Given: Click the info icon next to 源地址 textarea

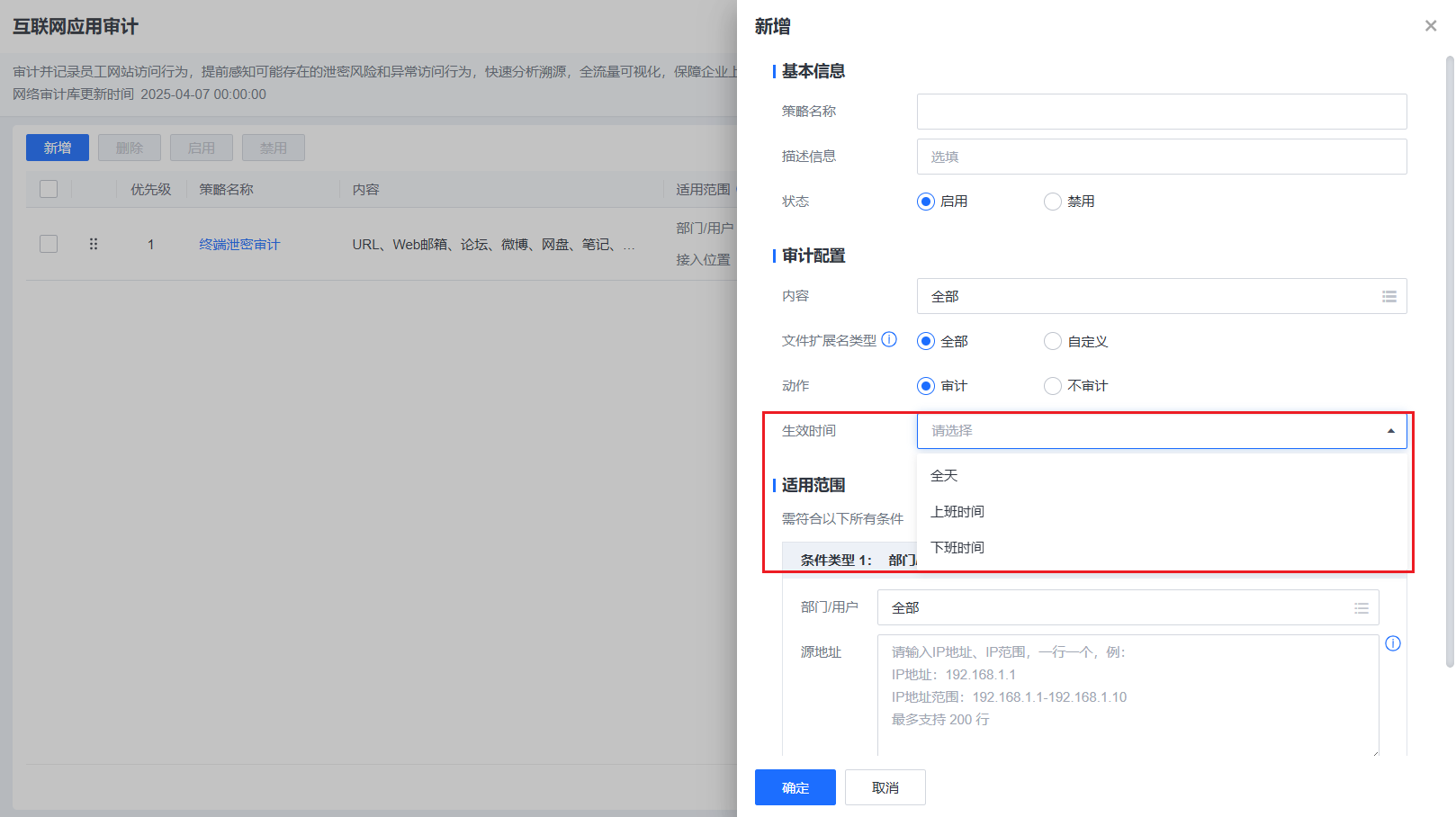Looking at the screenshot, I should click(1392, 643).
